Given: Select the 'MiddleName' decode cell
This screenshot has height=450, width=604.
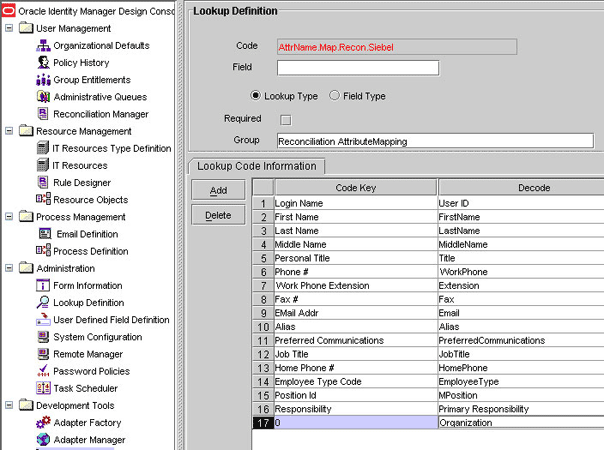Looking at the screenshot, I should click(x=521, y=244).
